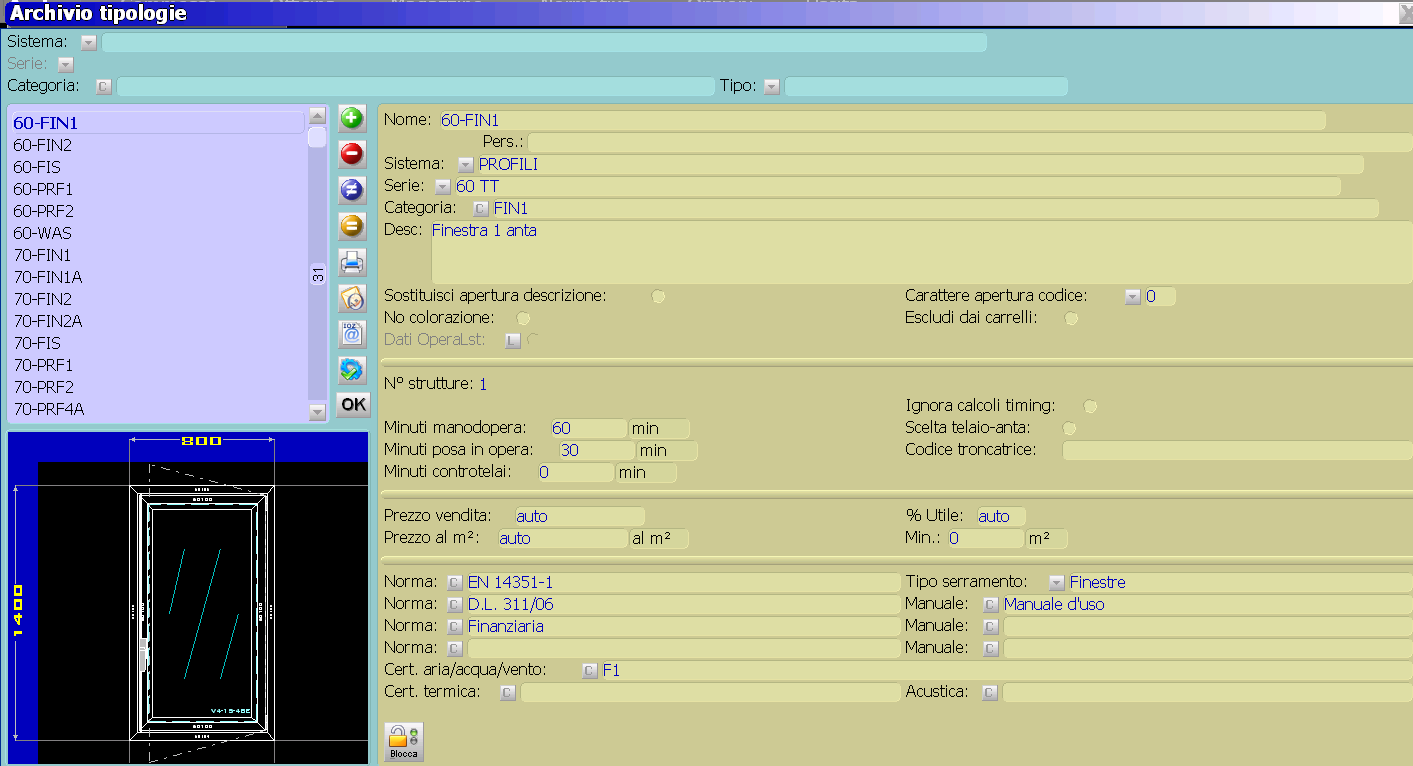The height and width of the screenshot is (766, 1413).
Task: Click the C button beside Cert. aria/acqua/vento
Action: (589, 671)
